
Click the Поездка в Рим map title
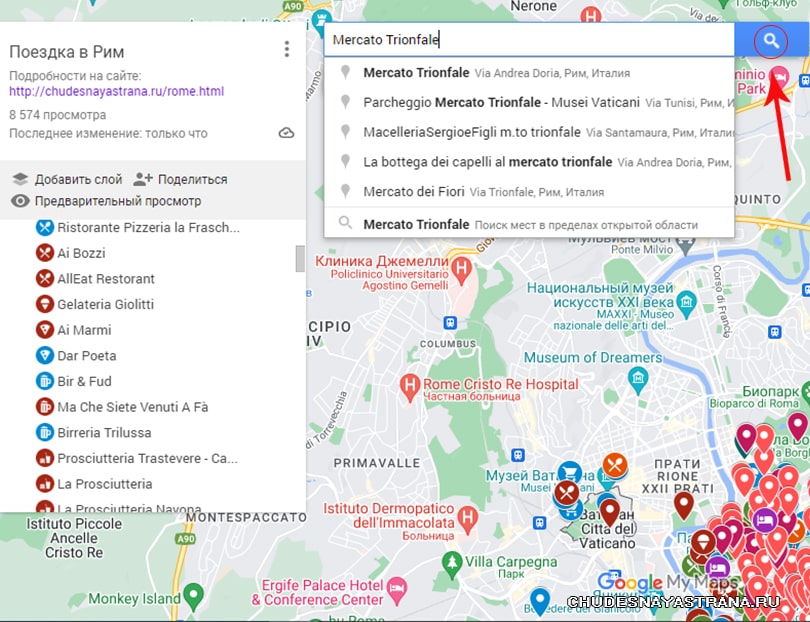67,52
